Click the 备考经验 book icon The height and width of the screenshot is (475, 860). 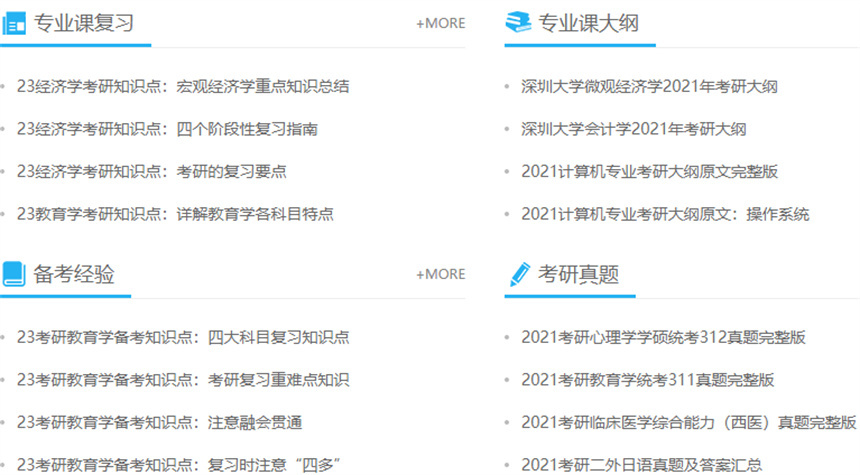point(14,274)
